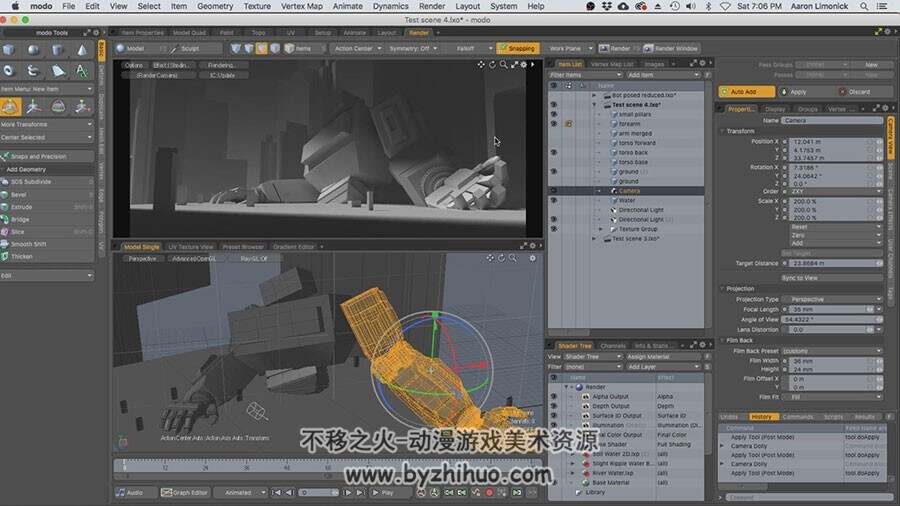
Task: Toggle visibility of Alpha Output layer
Action: [553, 396]
